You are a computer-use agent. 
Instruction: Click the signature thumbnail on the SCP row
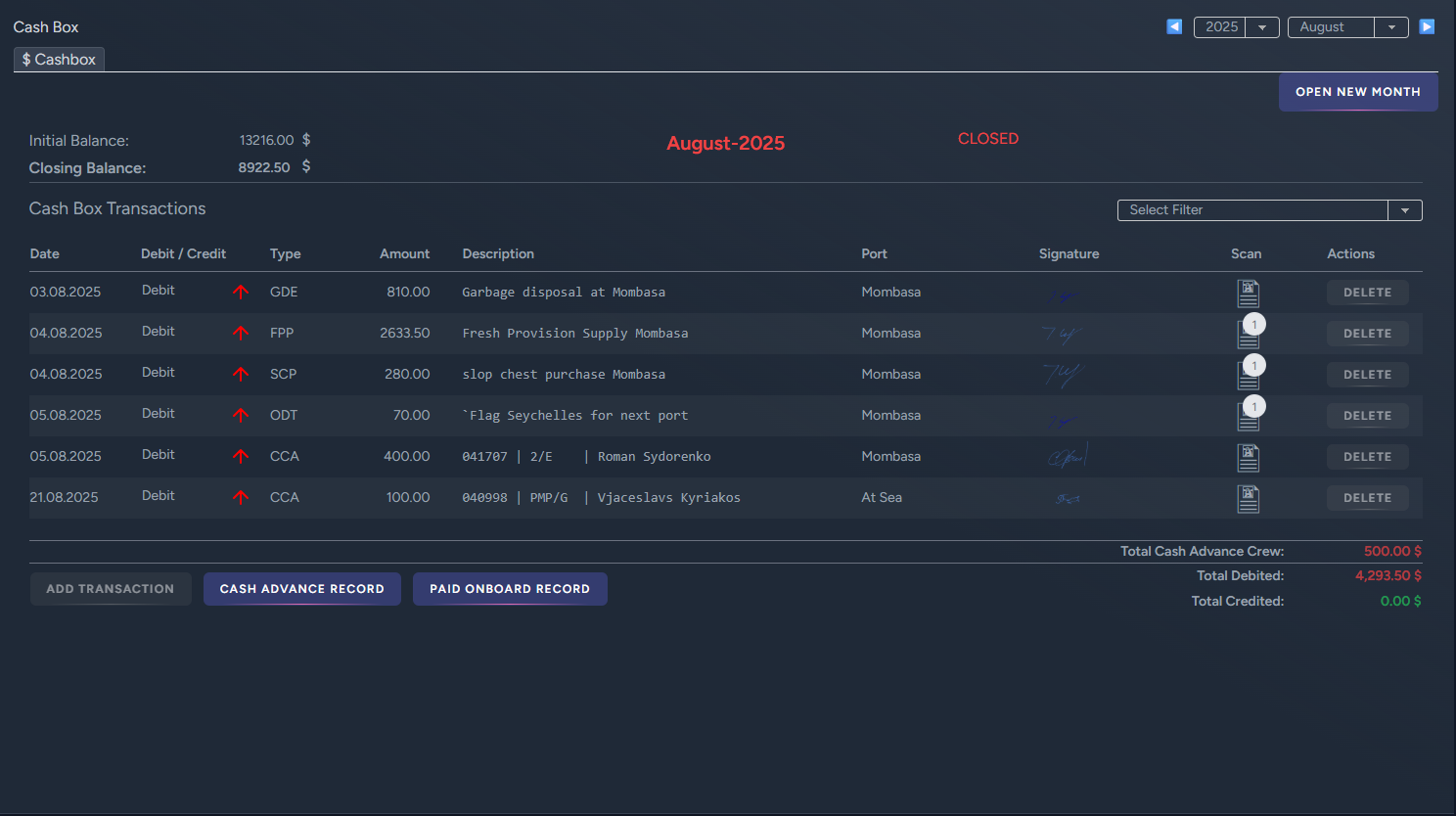(x=1067, y=374)
